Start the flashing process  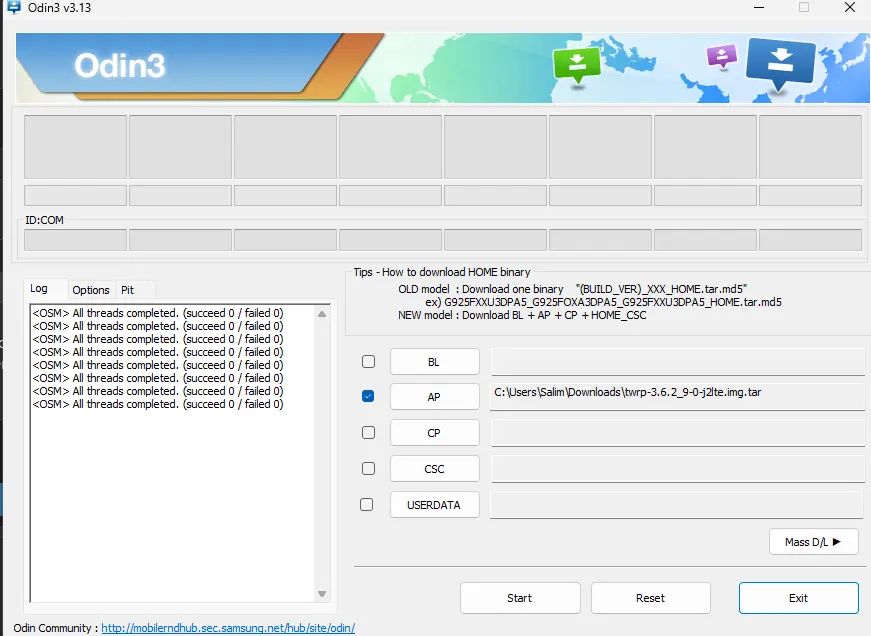(520, 598)
